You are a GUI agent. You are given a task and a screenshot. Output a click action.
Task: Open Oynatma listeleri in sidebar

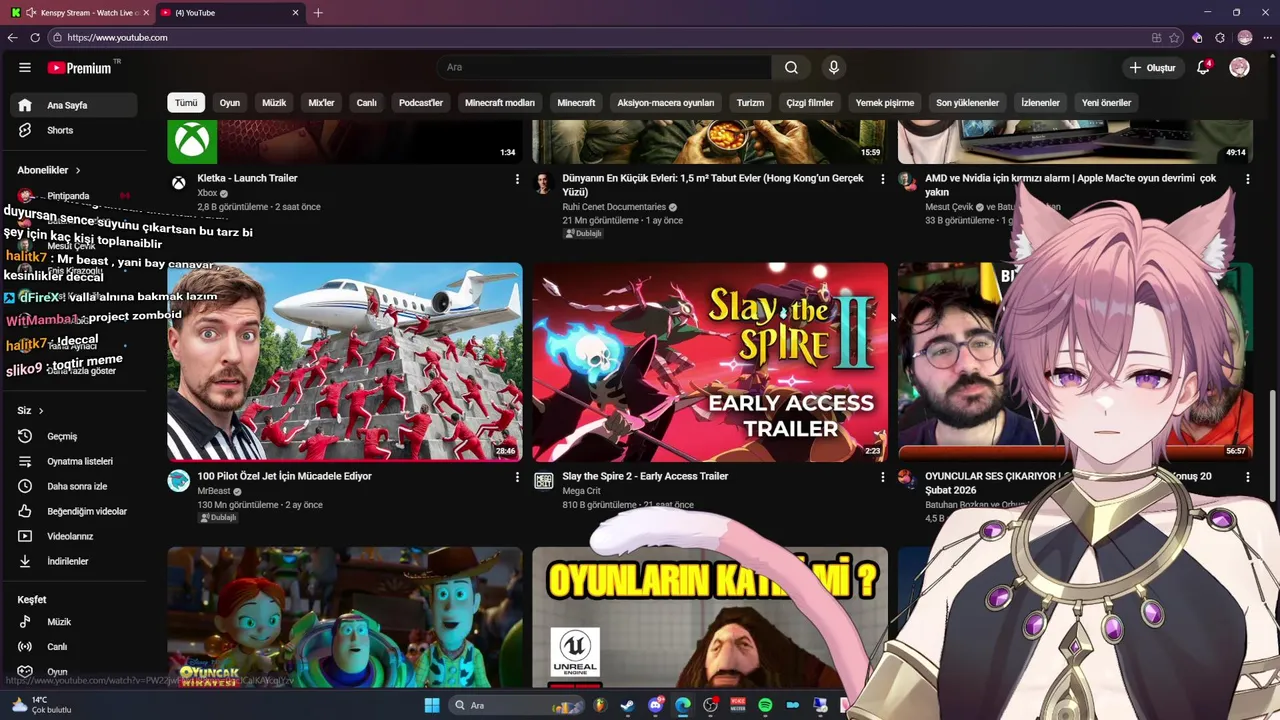(x=74, y=461)
